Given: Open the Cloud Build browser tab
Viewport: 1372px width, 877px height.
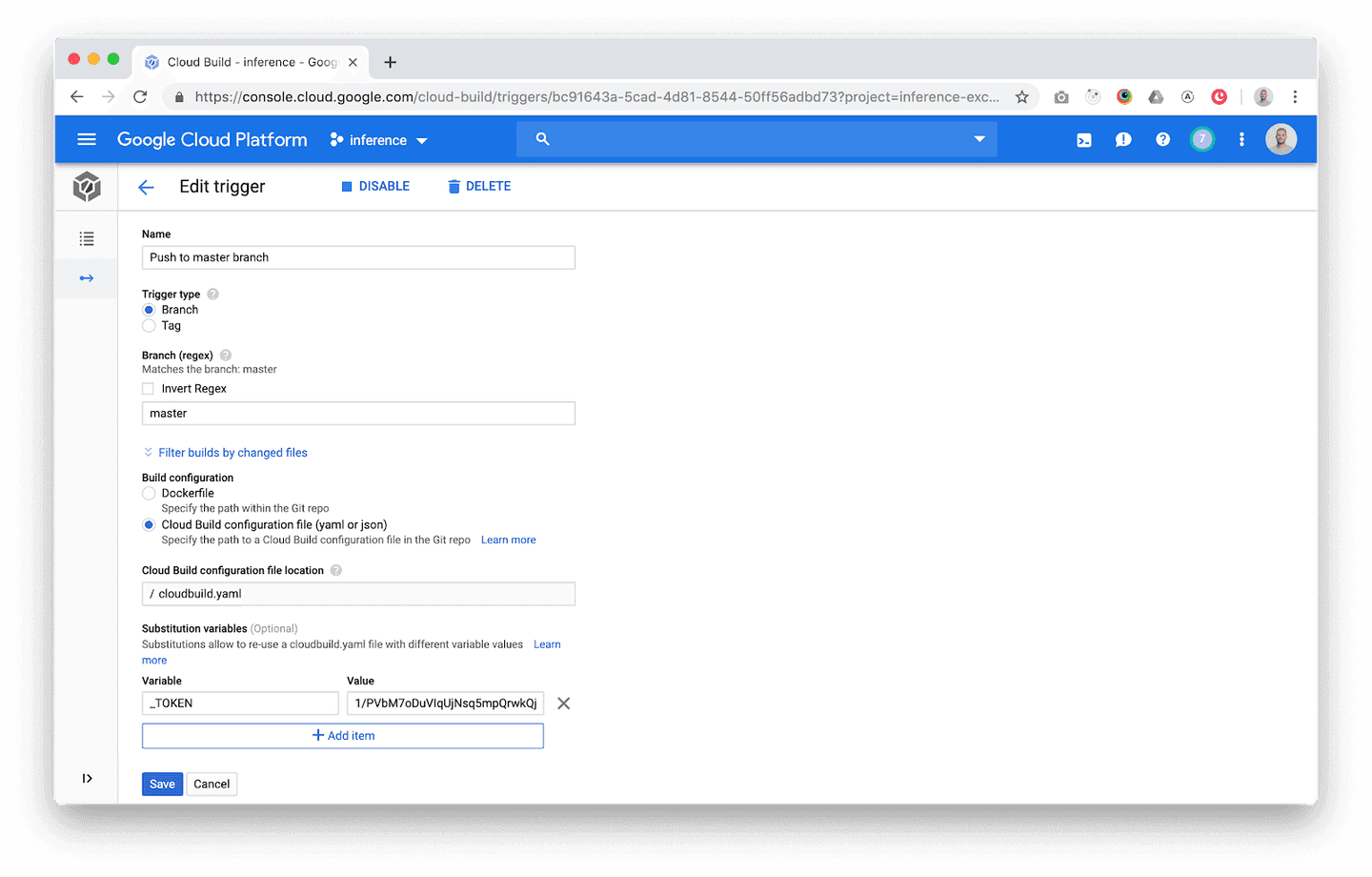Looking at the screenshot, I should [250, 62].
